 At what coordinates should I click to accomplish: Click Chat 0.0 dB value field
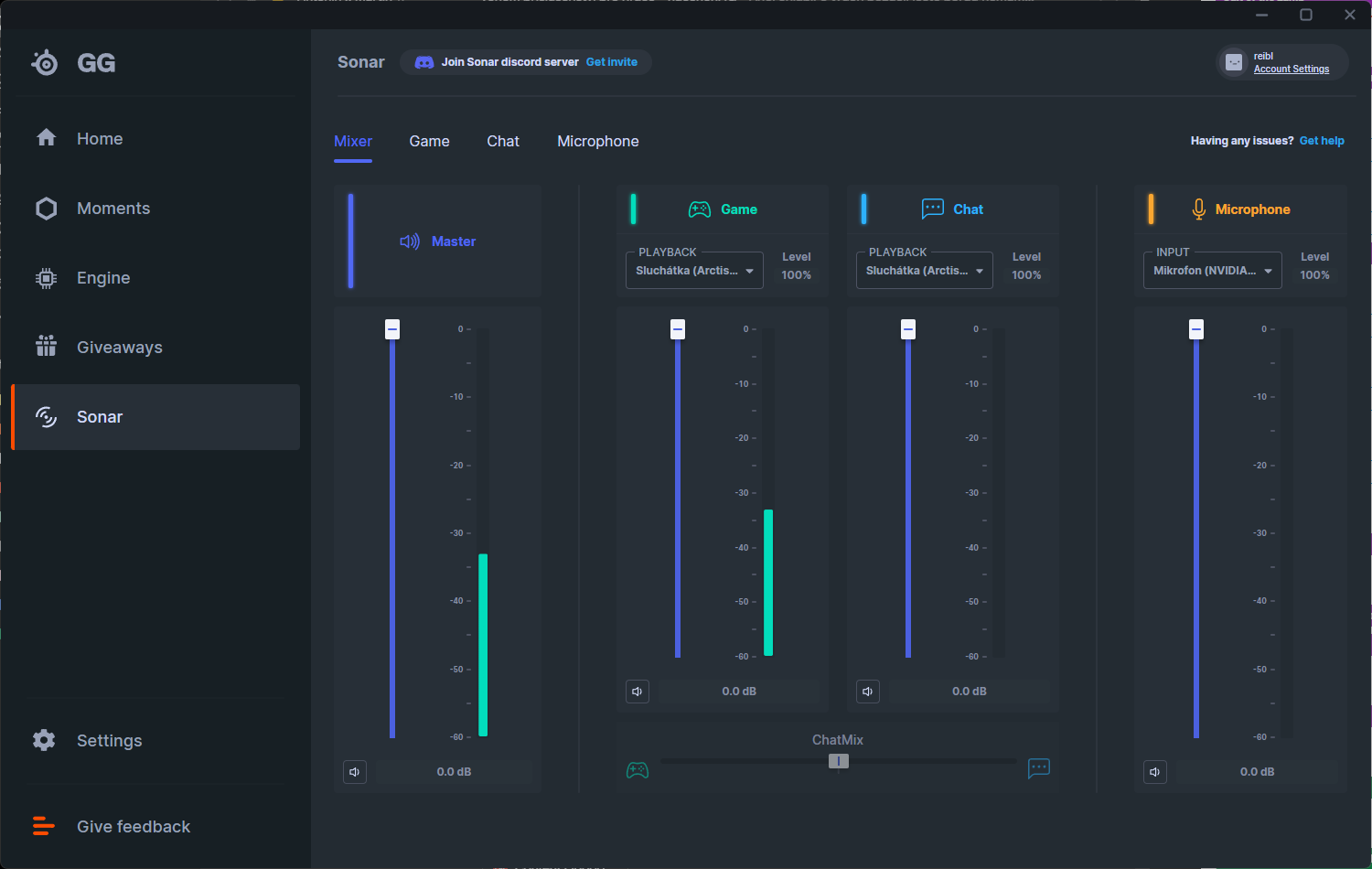970,692
